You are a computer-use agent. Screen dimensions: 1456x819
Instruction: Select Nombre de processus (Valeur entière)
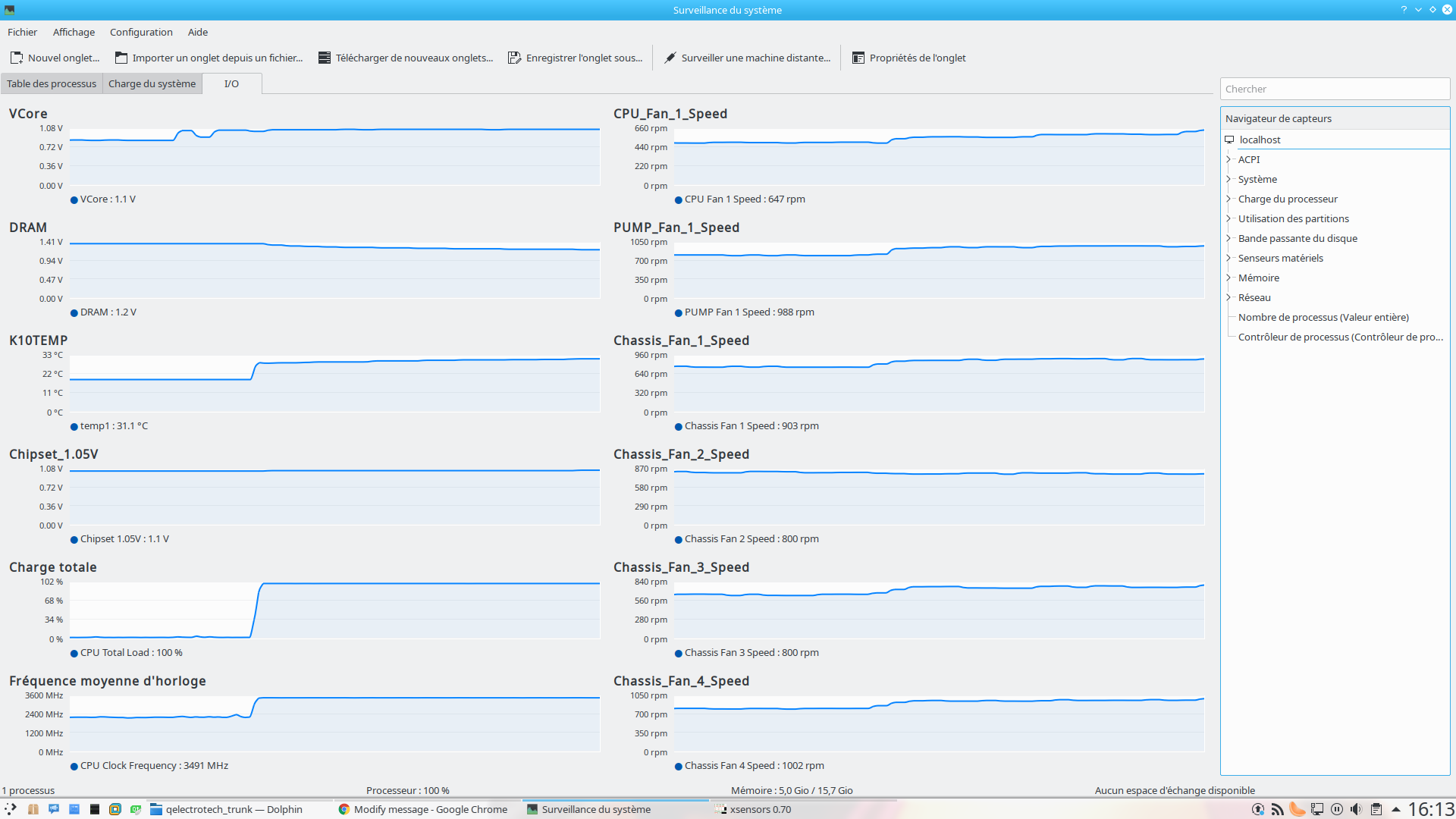(x=1323, y=317)
